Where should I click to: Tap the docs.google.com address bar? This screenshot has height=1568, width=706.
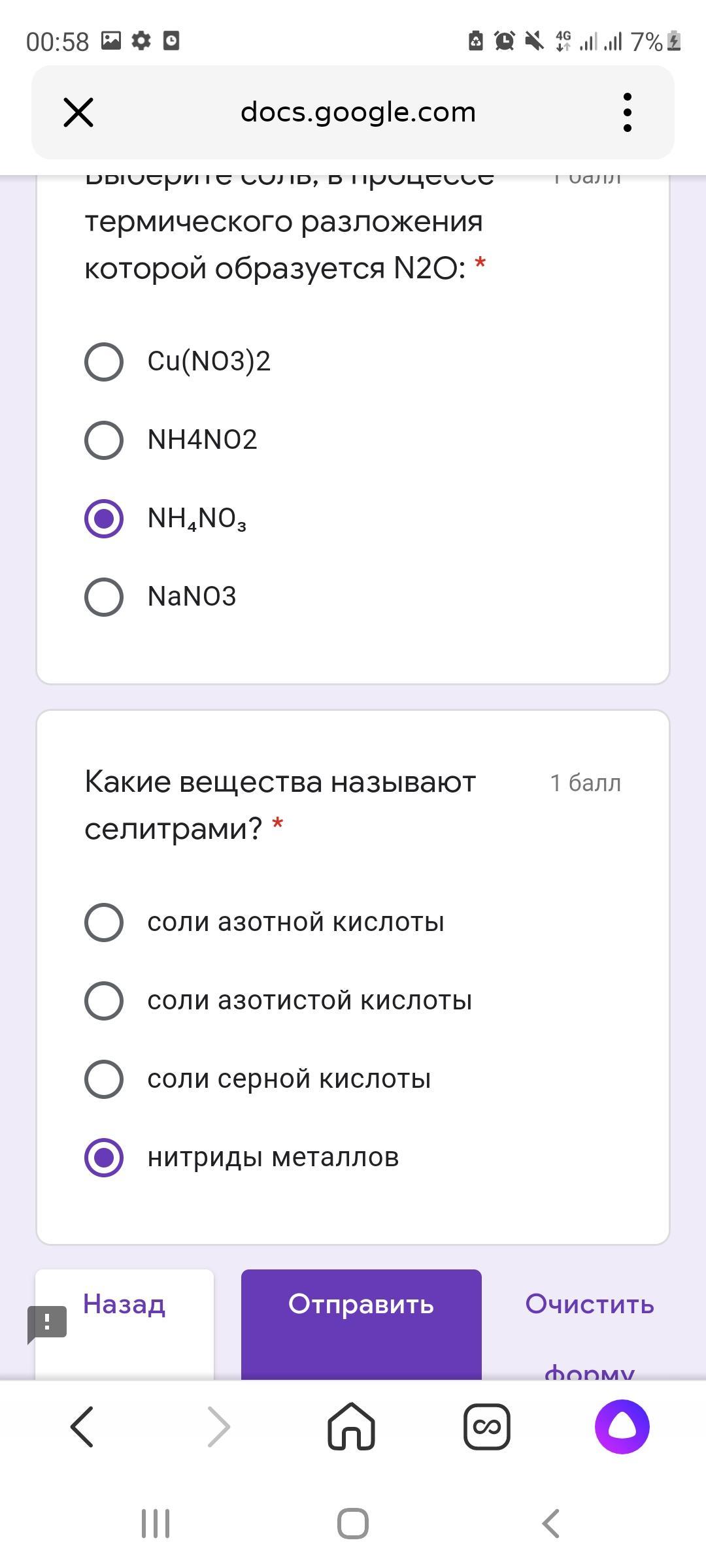click(358, 112)
